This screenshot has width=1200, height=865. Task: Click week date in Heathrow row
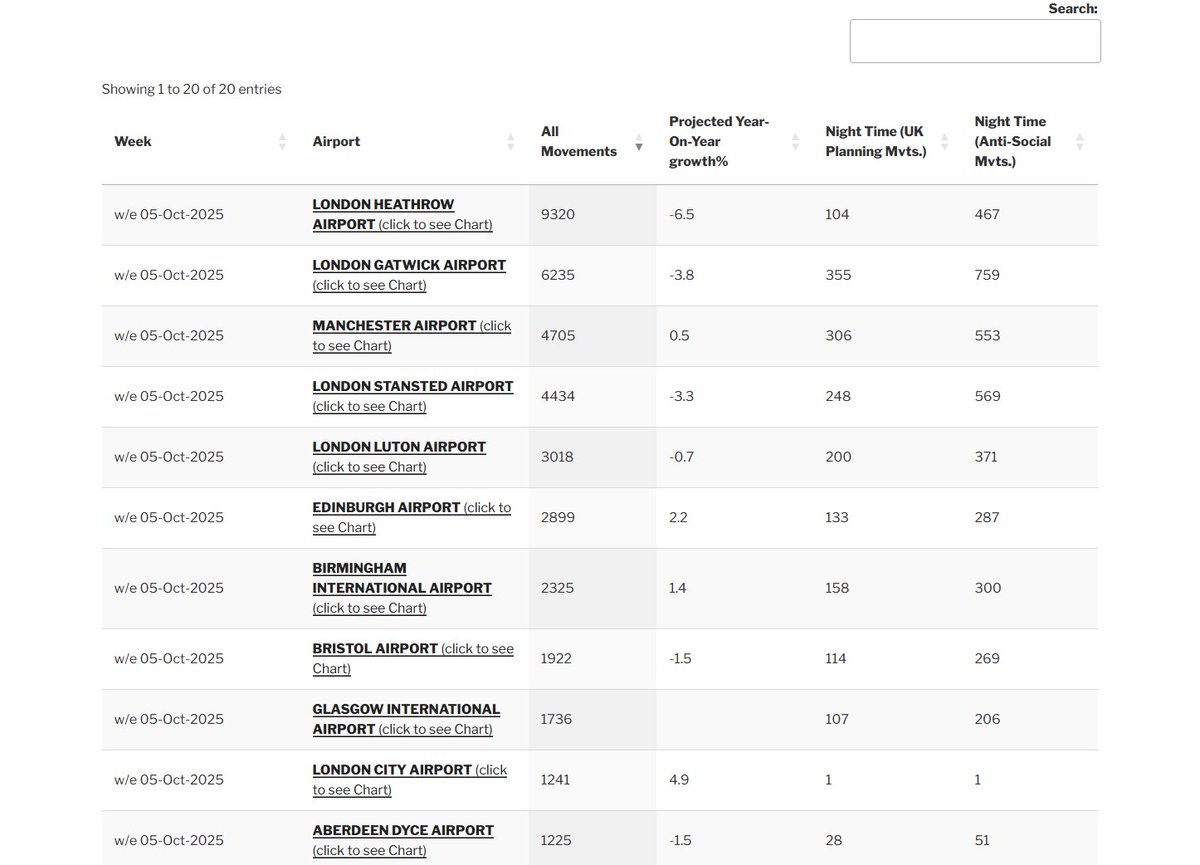pyautogui.click(x=169, y=214)
